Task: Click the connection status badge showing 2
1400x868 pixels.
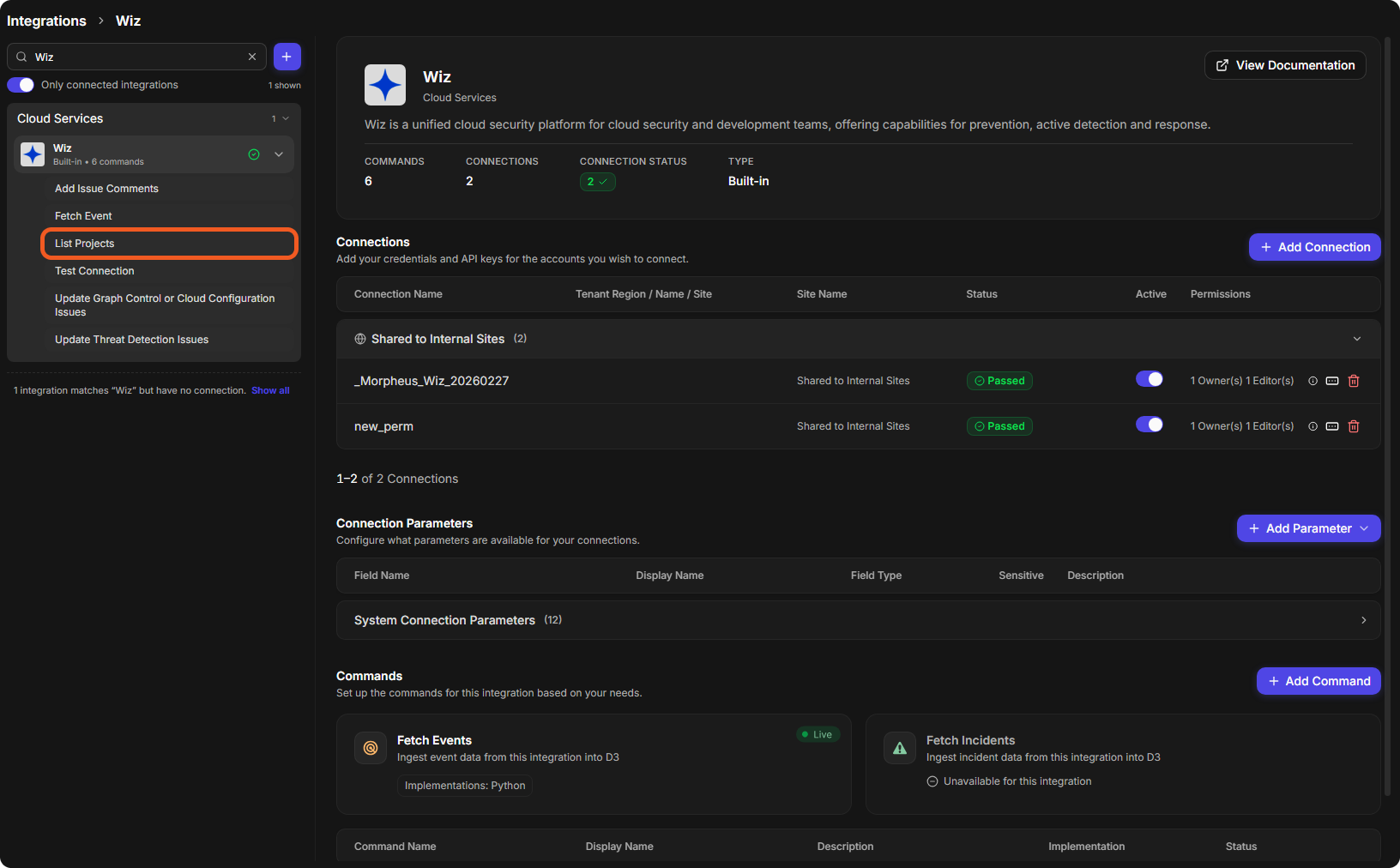Action: tap(597, 182)
